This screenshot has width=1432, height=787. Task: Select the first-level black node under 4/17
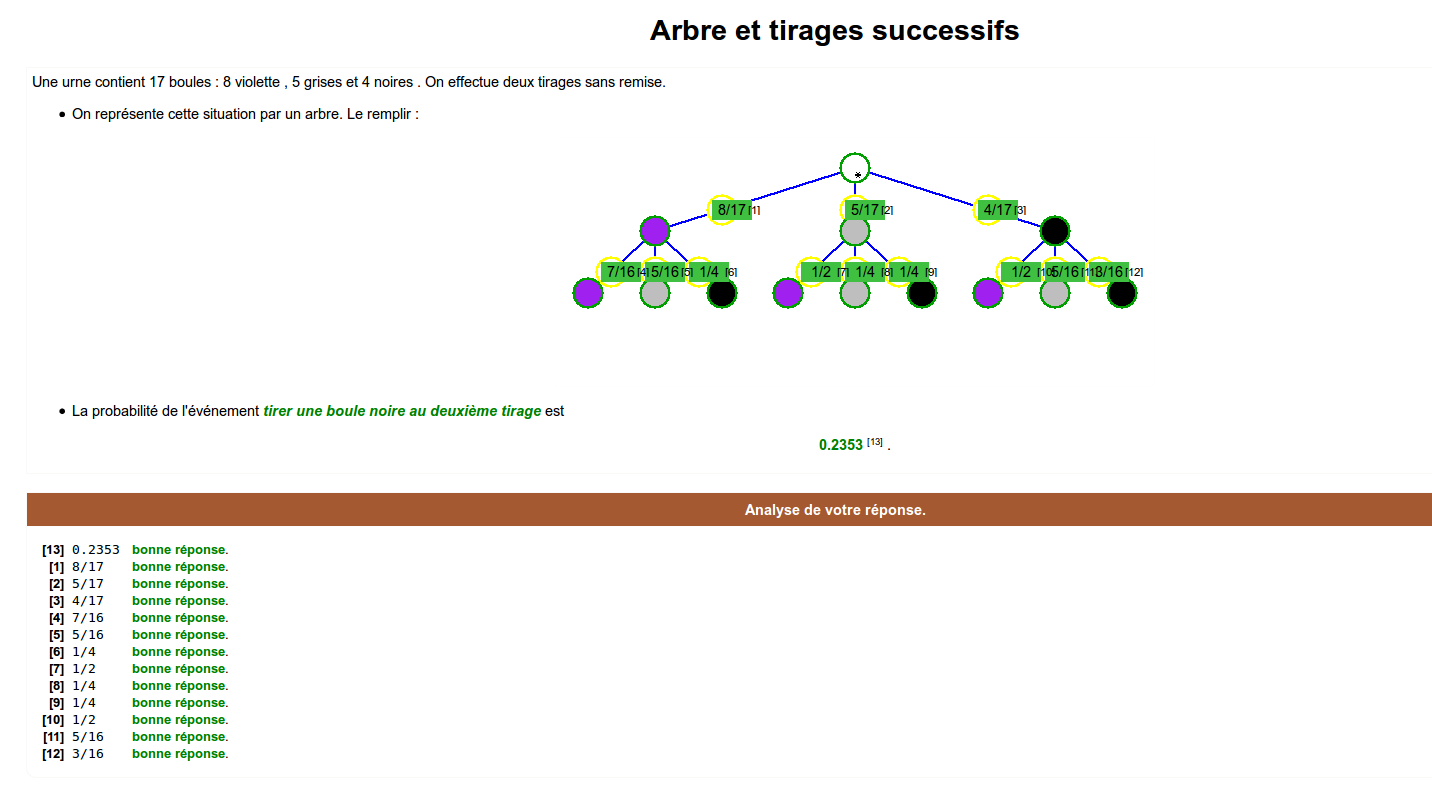(x=1055, y=231)
